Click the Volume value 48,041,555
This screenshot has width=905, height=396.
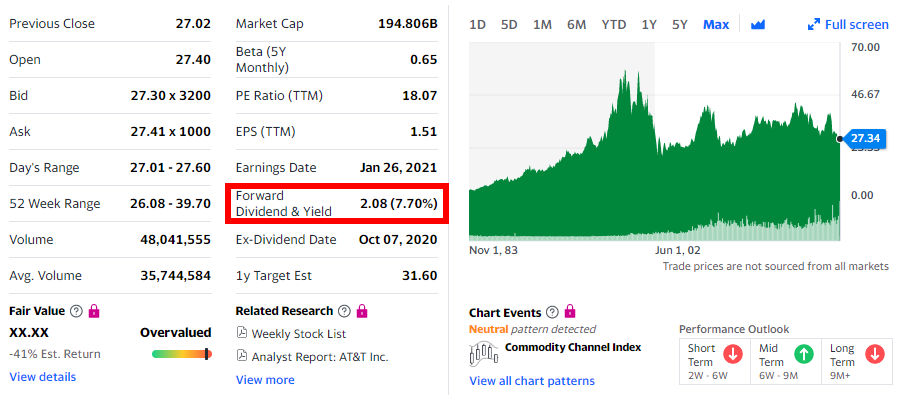point(175,240)
